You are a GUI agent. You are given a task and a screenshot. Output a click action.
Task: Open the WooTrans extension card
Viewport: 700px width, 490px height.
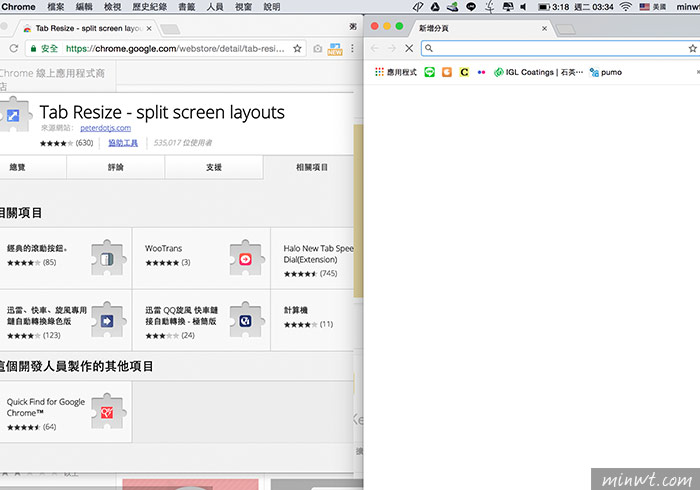coord(201,258)
